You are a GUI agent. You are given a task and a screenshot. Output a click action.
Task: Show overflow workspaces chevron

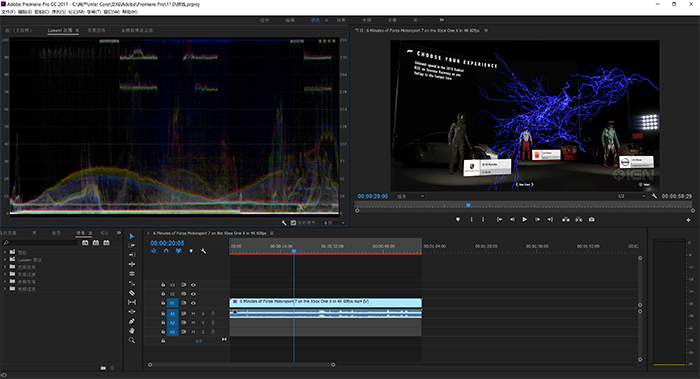pyautogui.click(x=442, y=20)
